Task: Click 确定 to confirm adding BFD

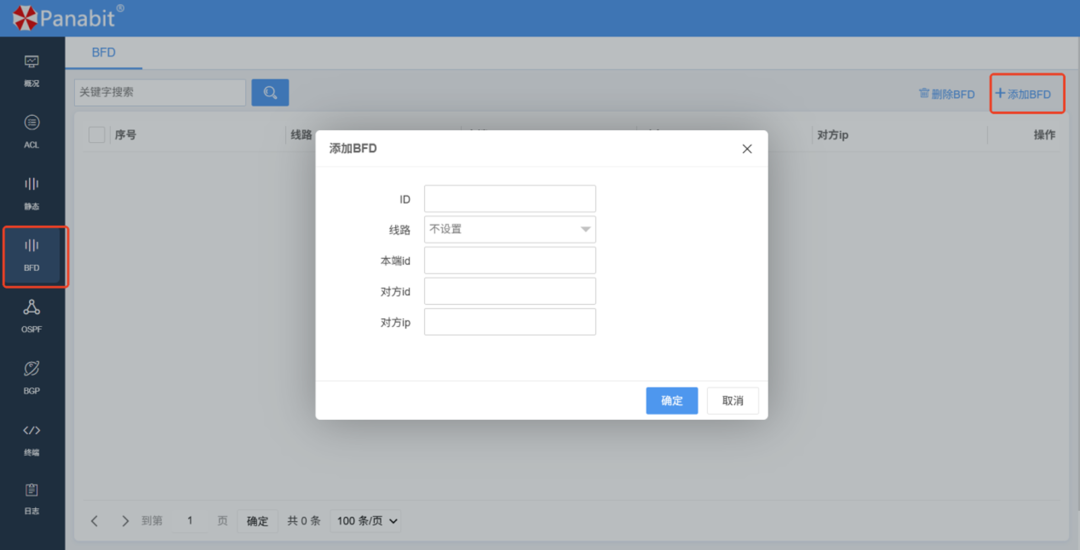Action: click(x=672, y=401)
